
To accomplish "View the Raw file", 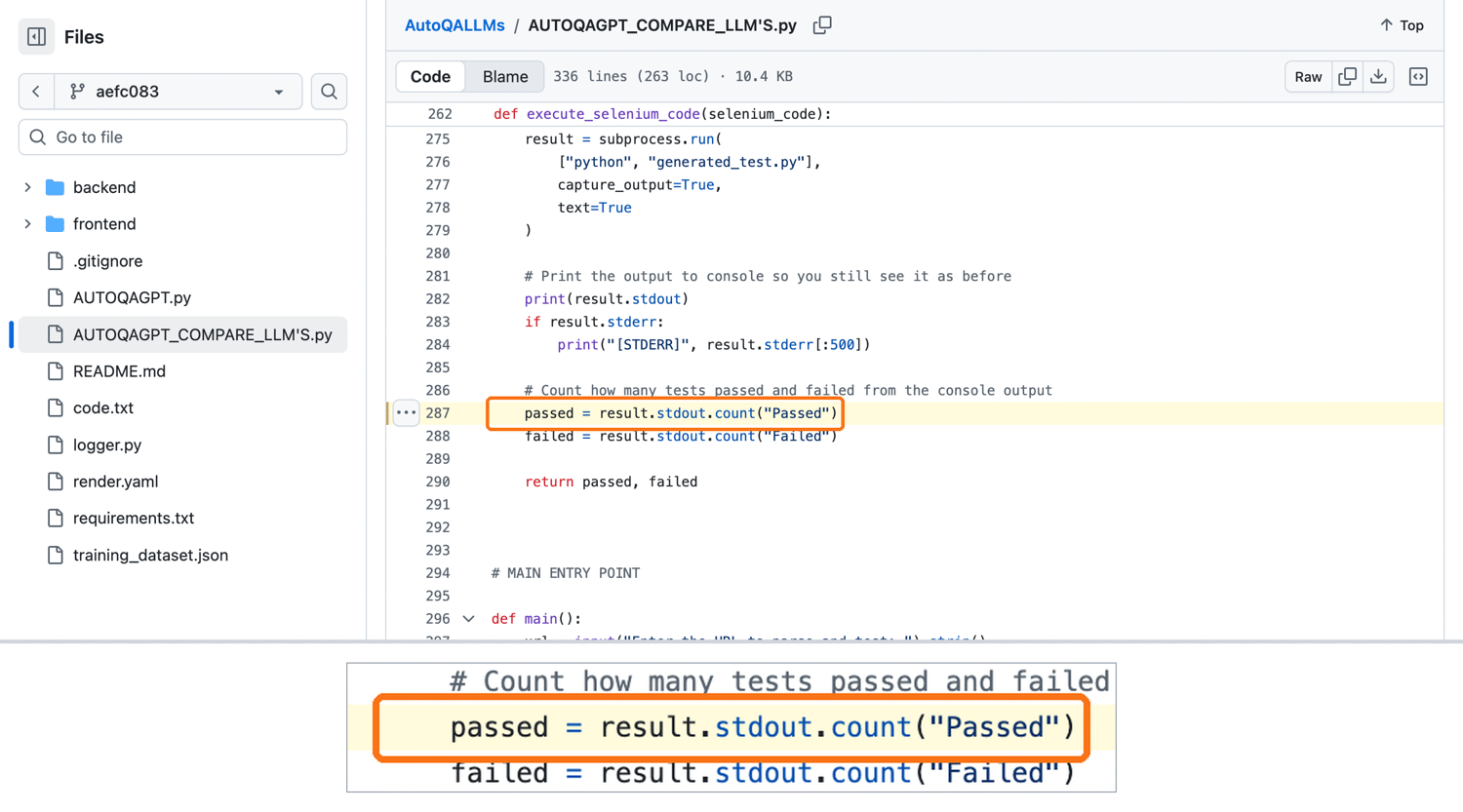I will pyautogui.click(x=1308, y=76).
